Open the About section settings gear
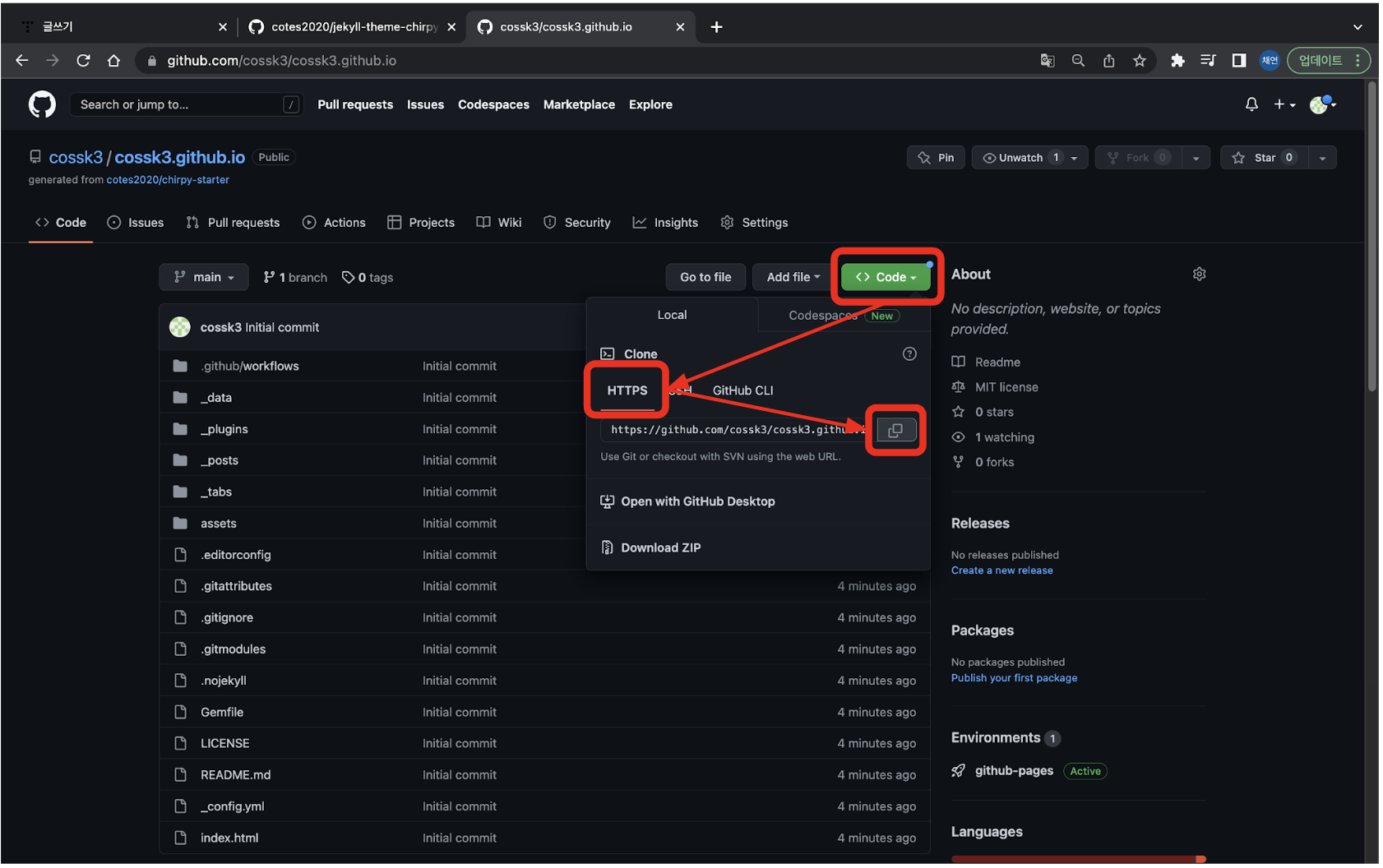The height and width of the screenshot is (868, 1383). pos(1199,274)
